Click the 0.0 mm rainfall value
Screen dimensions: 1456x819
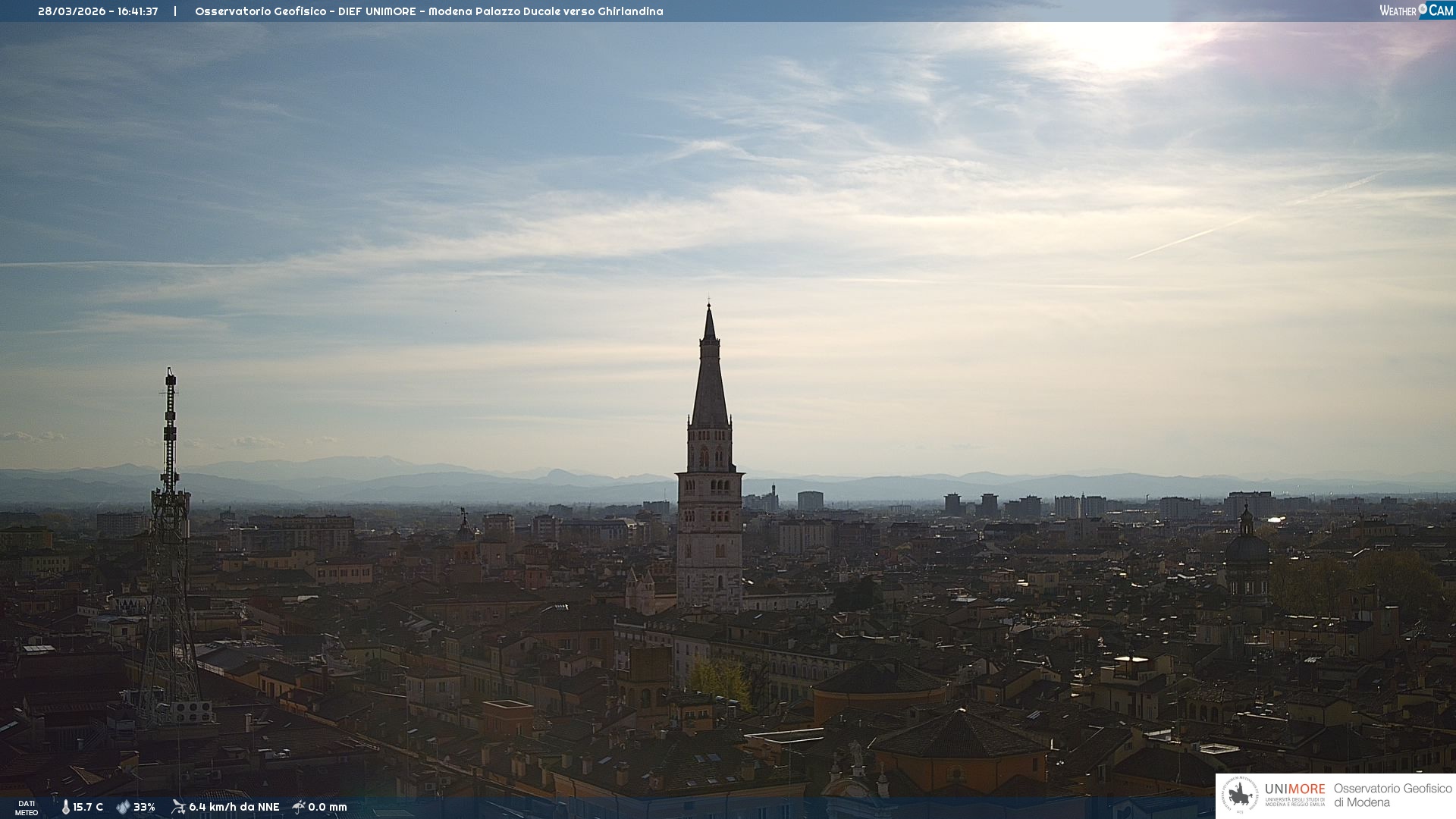tap(327, 807)
